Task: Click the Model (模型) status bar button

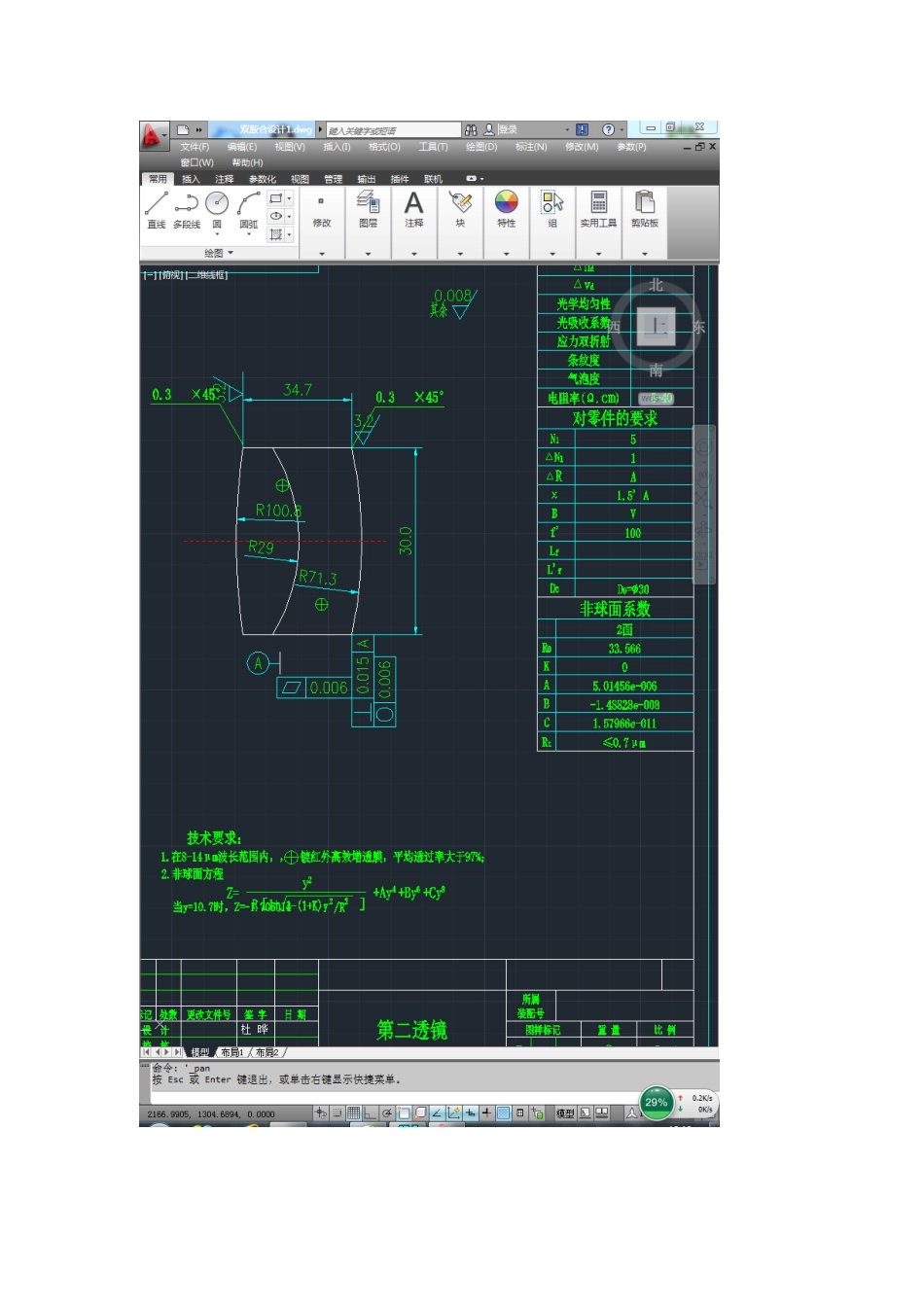Action: [x=565, y=1113]
